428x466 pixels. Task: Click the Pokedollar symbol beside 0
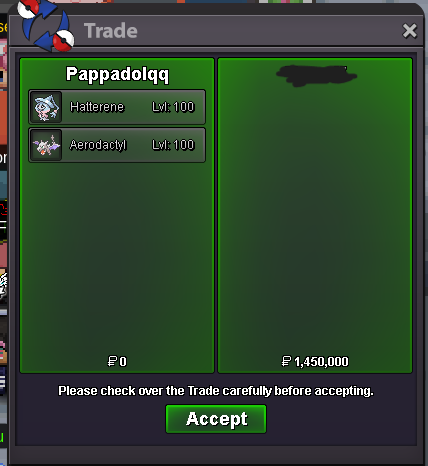pos(112,361)
